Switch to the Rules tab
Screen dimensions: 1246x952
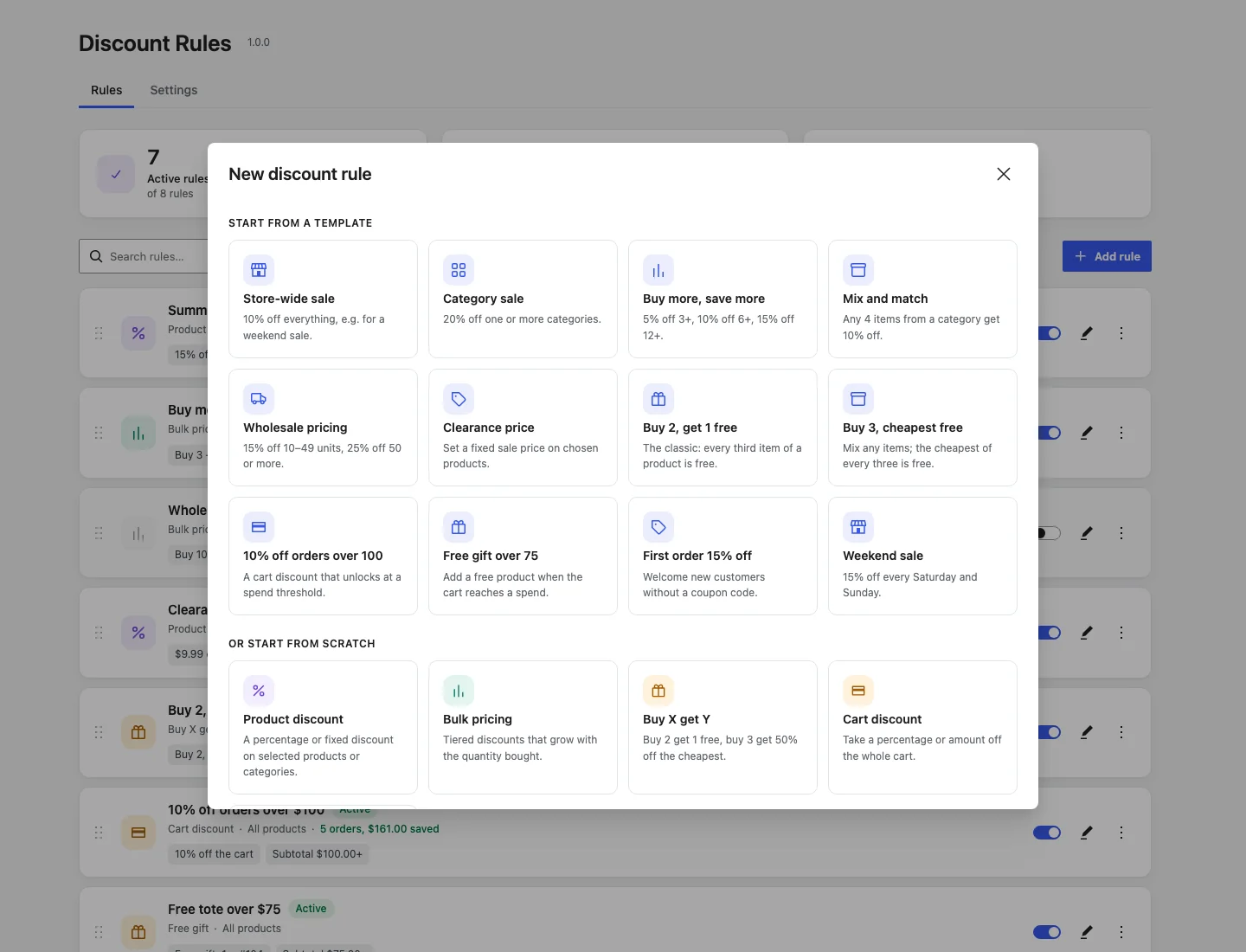click(x=106, y=90)
